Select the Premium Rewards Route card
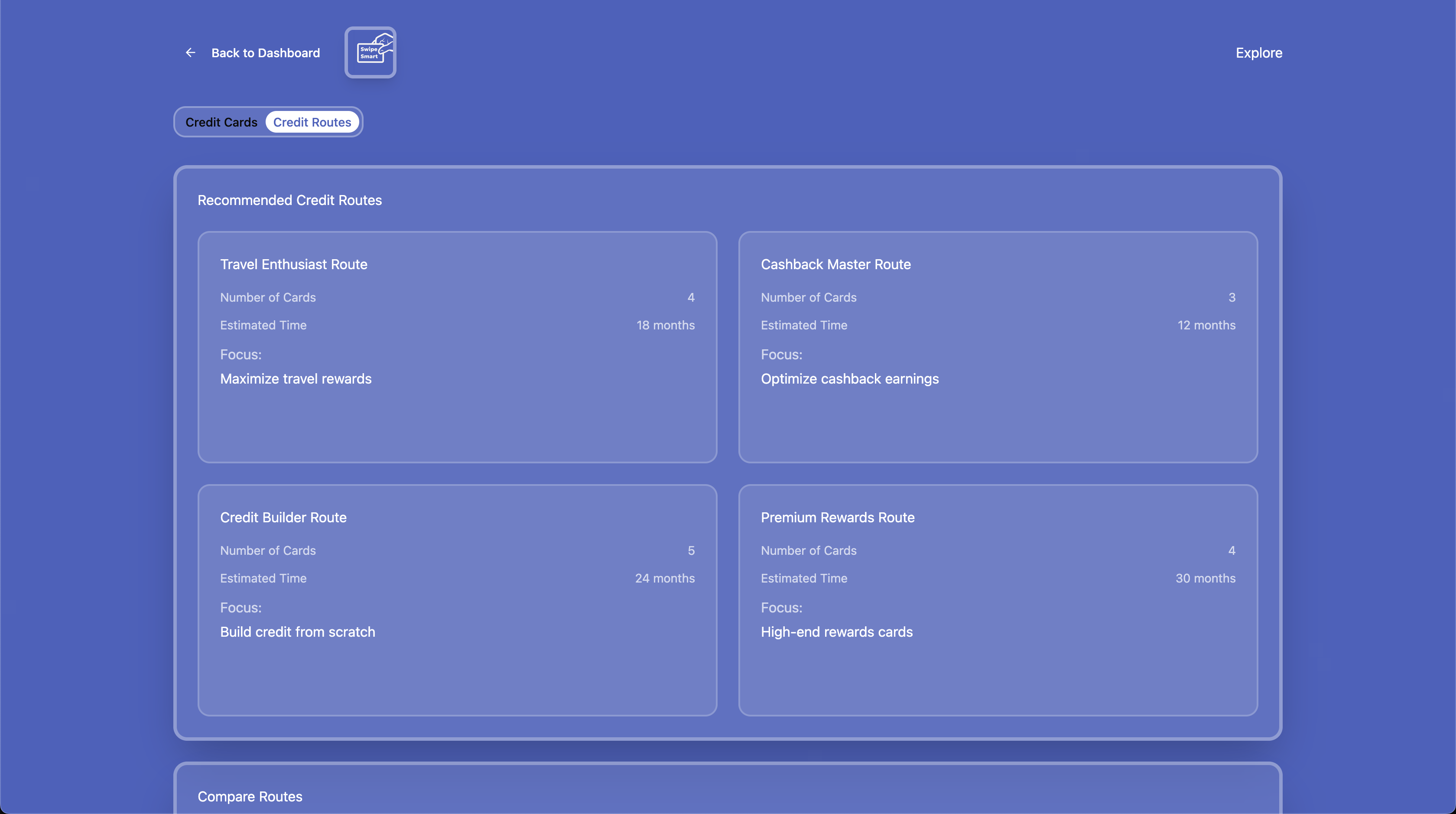 [998, 600]
